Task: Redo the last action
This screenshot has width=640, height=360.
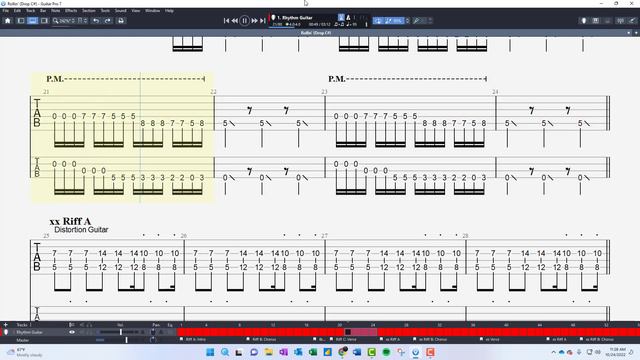Action: pyautogui.click(x=108, y=20)
